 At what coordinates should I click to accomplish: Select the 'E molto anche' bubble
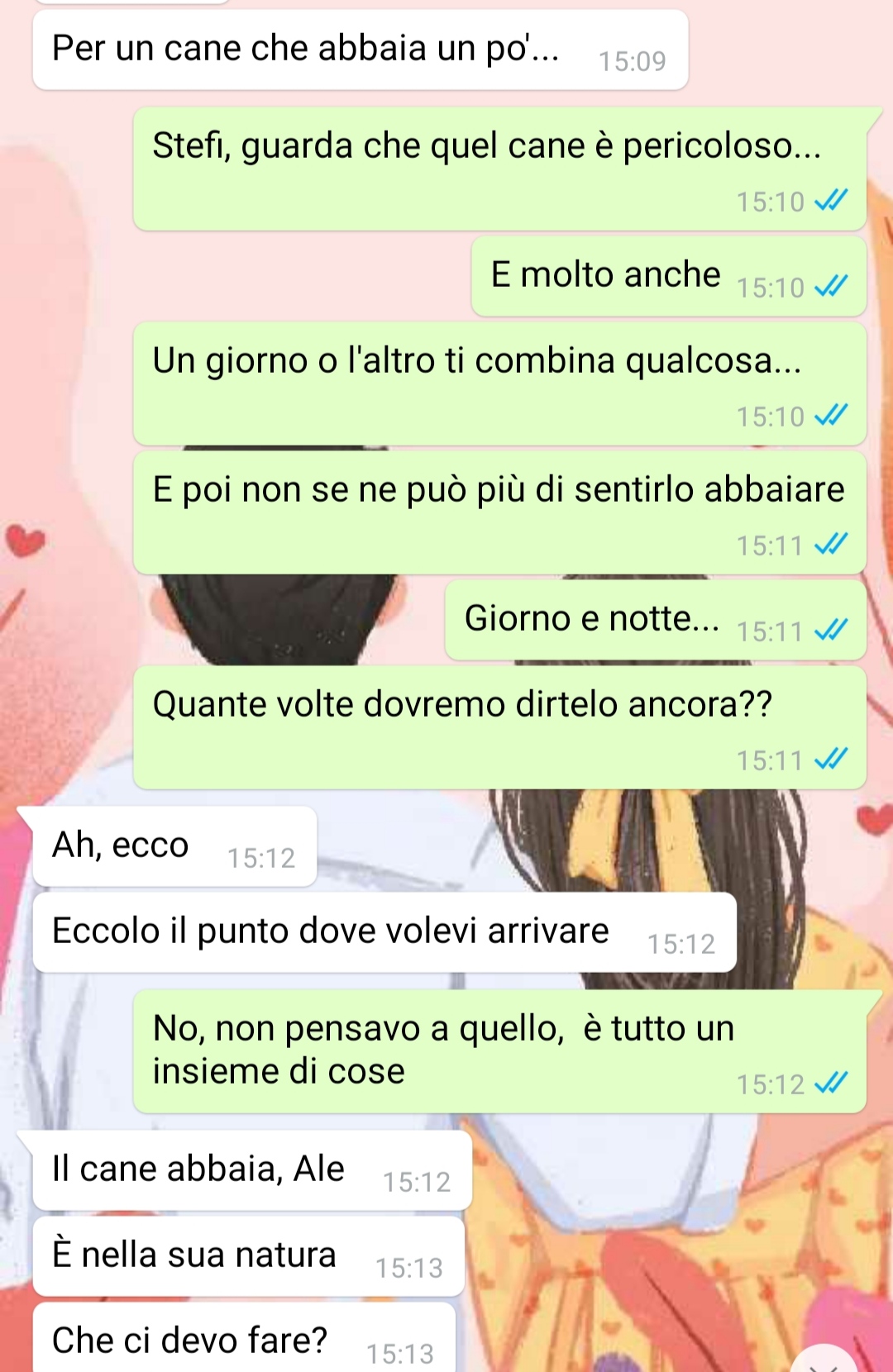point(669,276)
